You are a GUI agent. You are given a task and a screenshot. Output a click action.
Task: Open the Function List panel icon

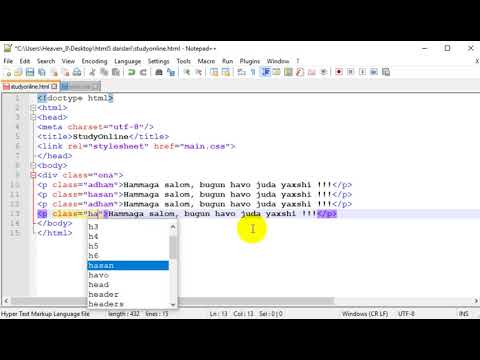(x=300, y=72)
